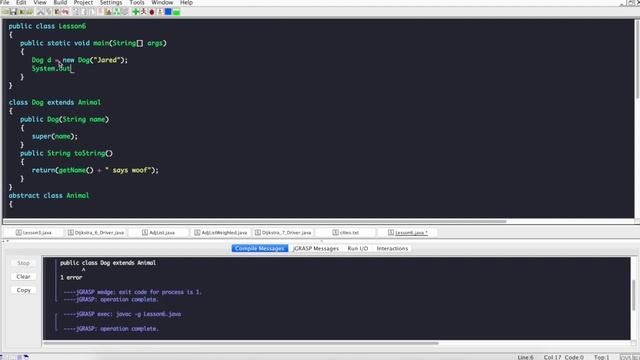Click the 'Top:1' status bar entry
This screenshot has height=360, width=640.
tap(601, 357)
